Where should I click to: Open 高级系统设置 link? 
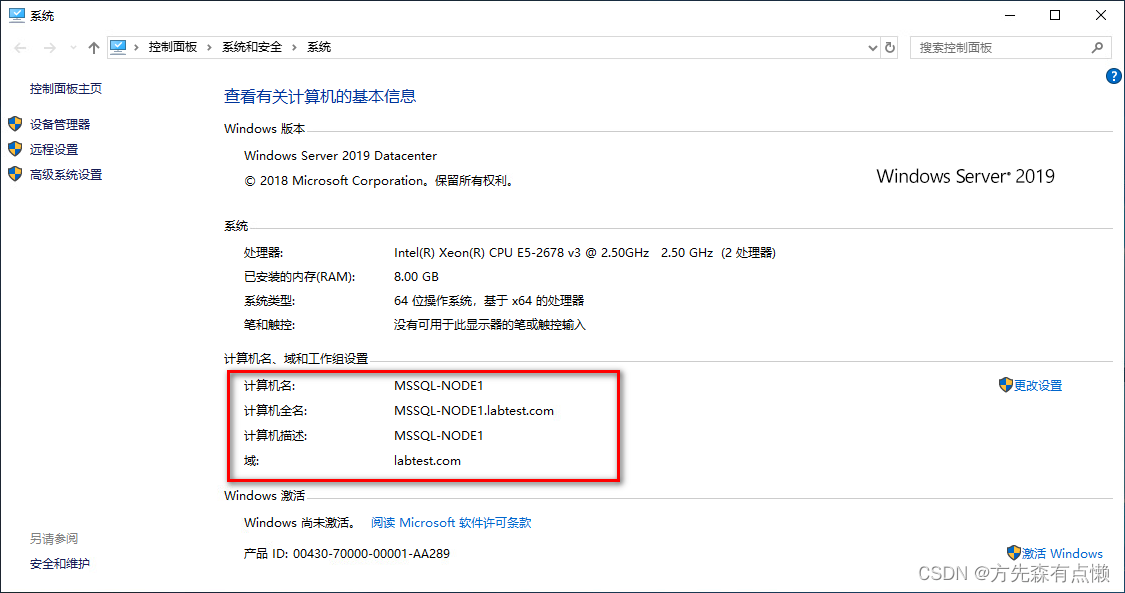coord(66,174)
